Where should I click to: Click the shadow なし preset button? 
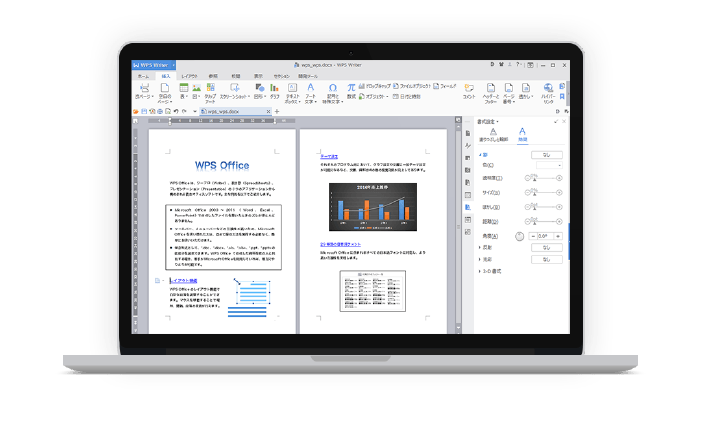[547, 155]
